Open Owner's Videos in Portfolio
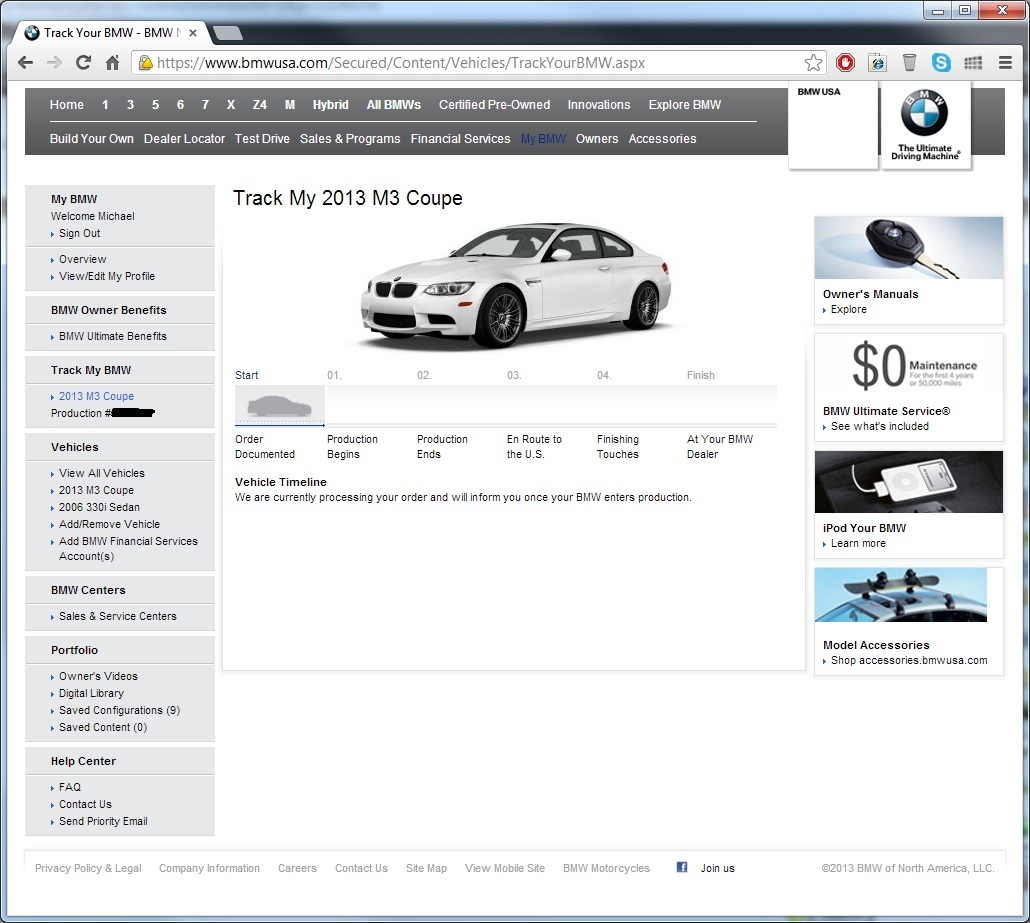The width and height of the screenshot is (1030, 923). (x=99, y=676)
